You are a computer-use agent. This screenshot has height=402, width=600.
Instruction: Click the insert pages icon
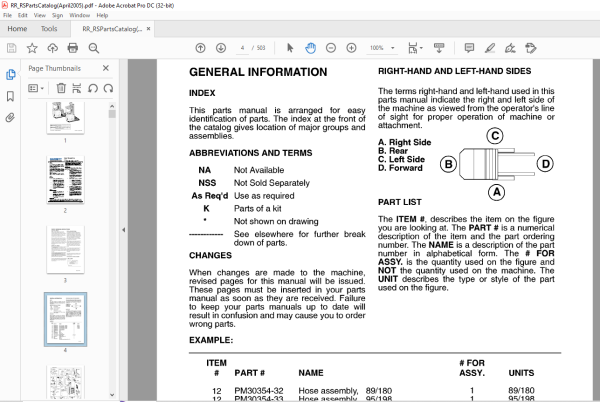(77, 88)
